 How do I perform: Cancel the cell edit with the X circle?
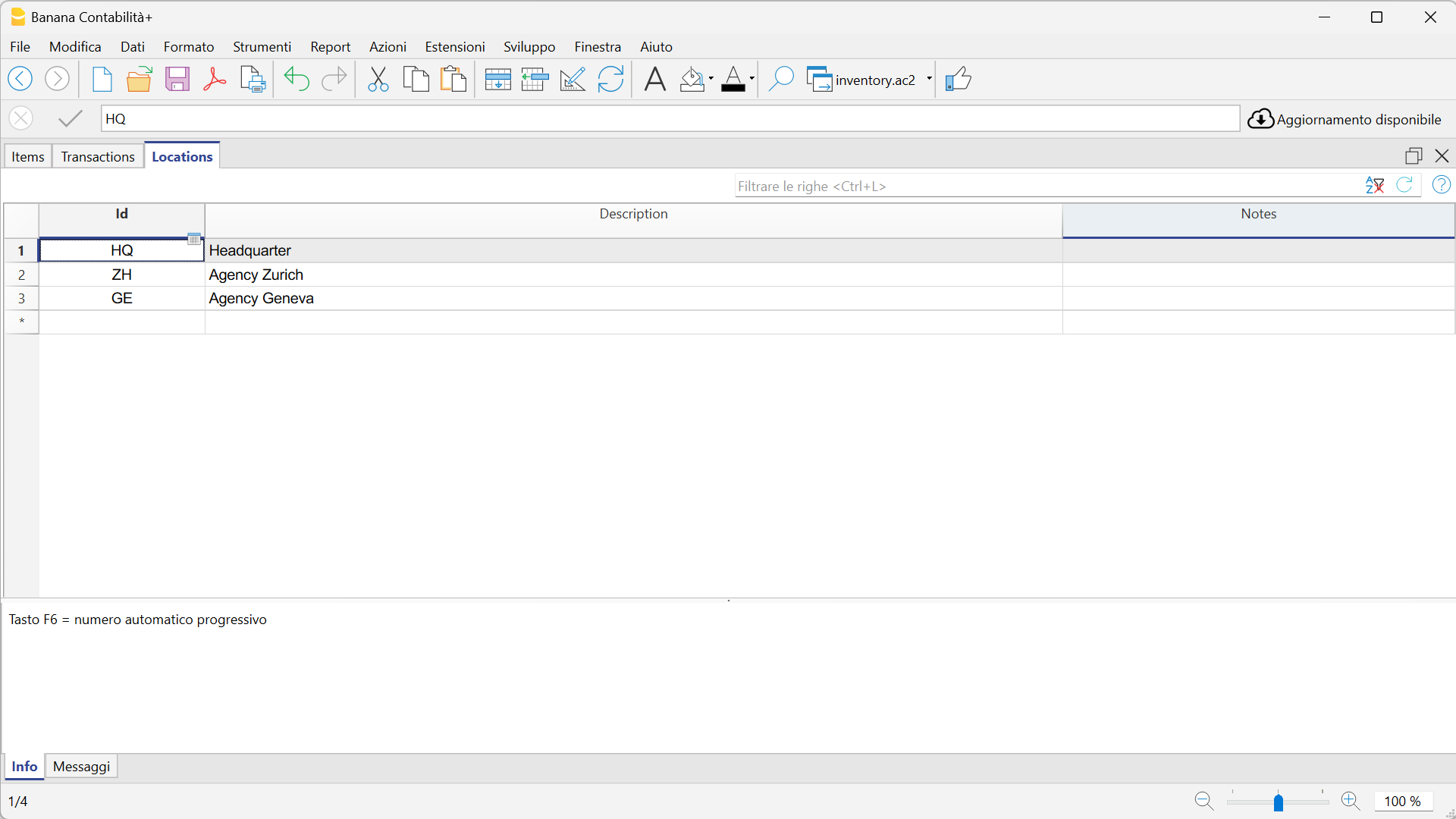21,118
